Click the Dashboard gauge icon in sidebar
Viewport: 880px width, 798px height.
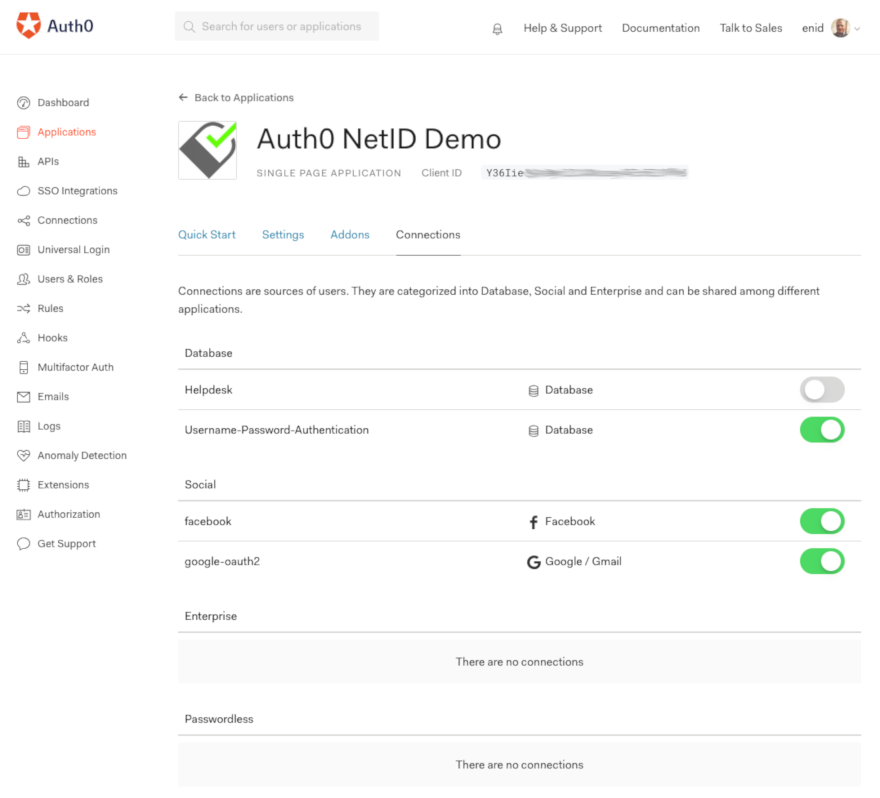click(x=24, y=103)
